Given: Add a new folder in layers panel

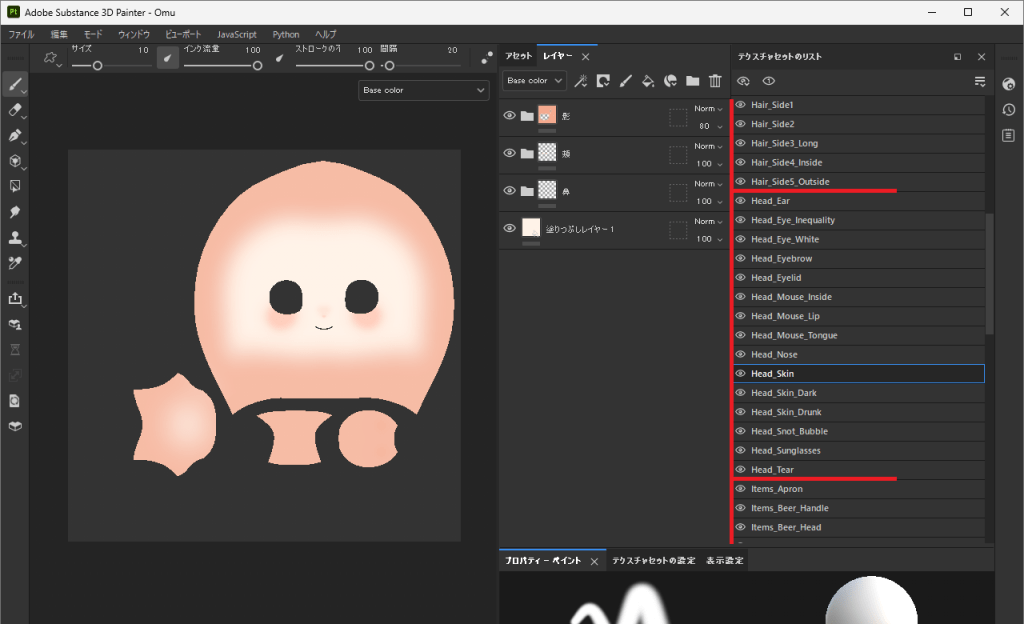Looking at the screenshot, I should click(x=692, y=81).
